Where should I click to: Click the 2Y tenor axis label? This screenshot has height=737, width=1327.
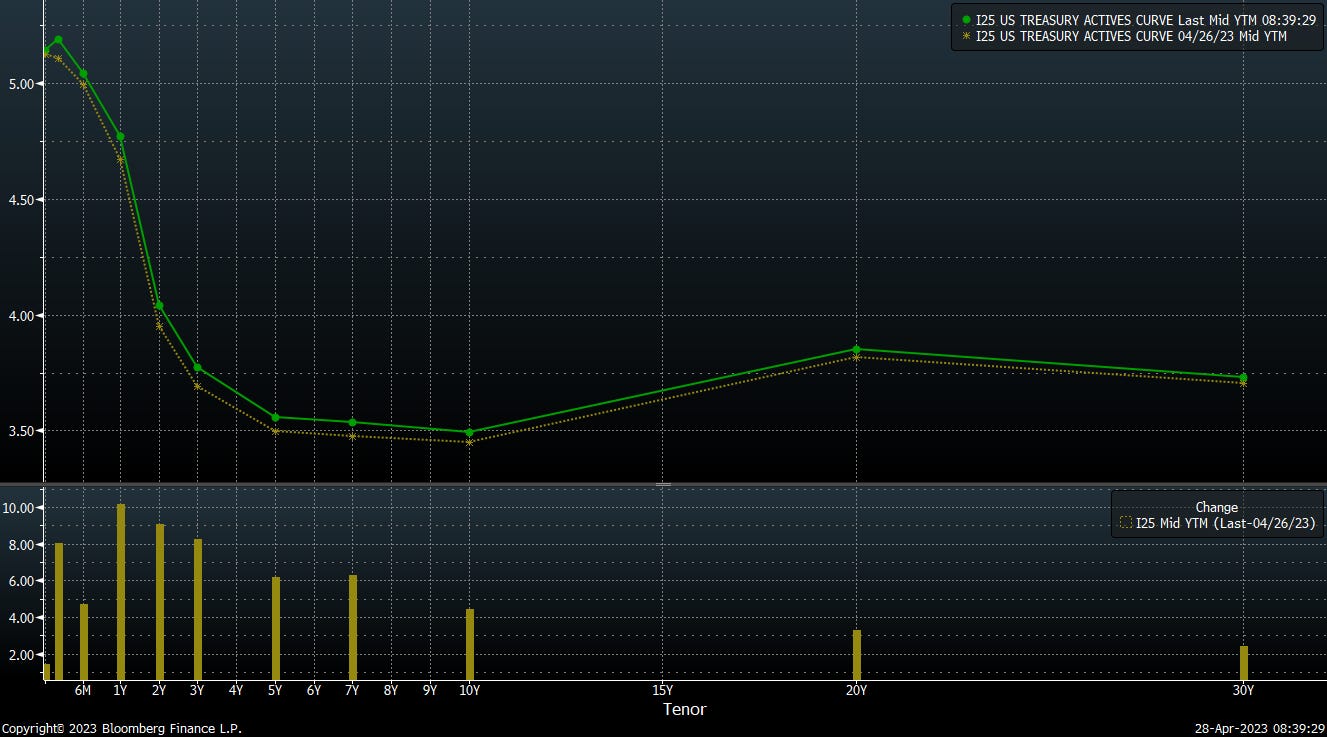tap(159, 690)
